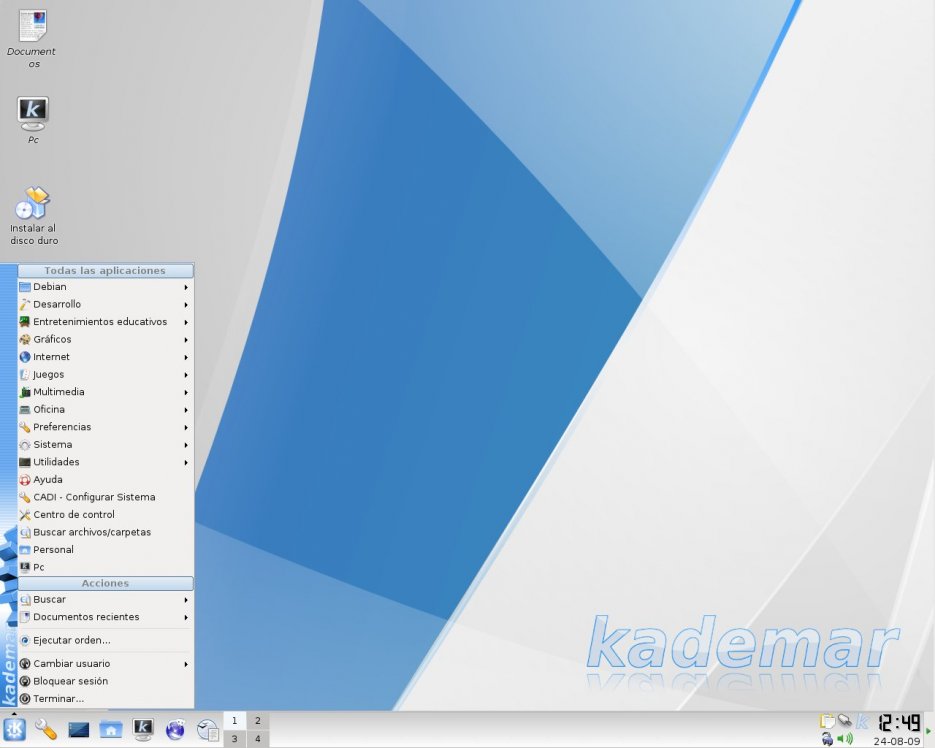
Task: Open Klipper clipboard icon in the system tray
Action: coord(828,721)
